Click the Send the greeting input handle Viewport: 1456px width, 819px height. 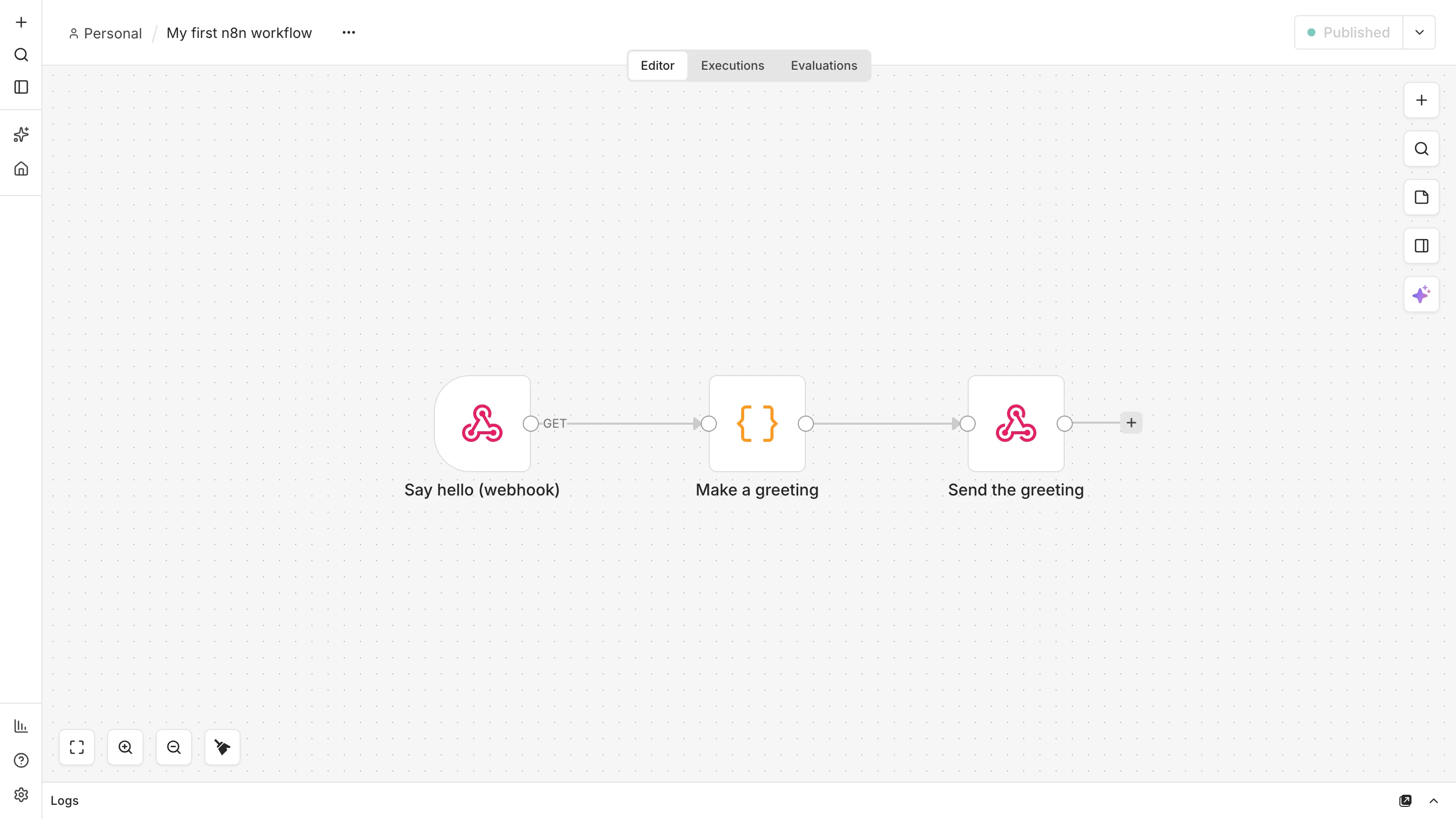point(967,423)
